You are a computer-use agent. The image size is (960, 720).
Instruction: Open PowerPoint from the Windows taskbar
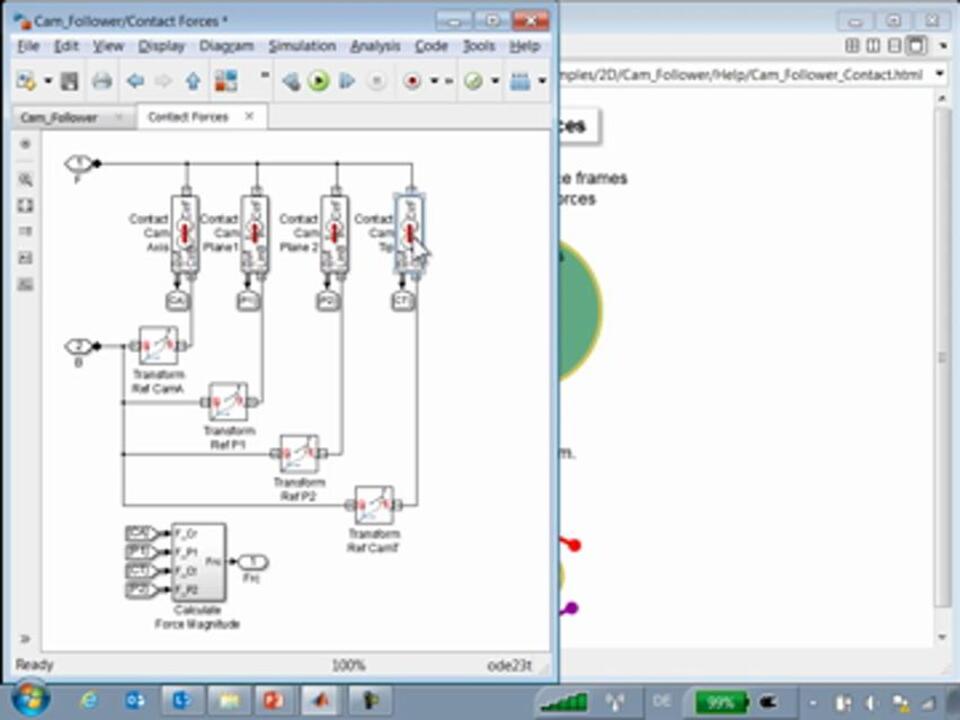272,701
